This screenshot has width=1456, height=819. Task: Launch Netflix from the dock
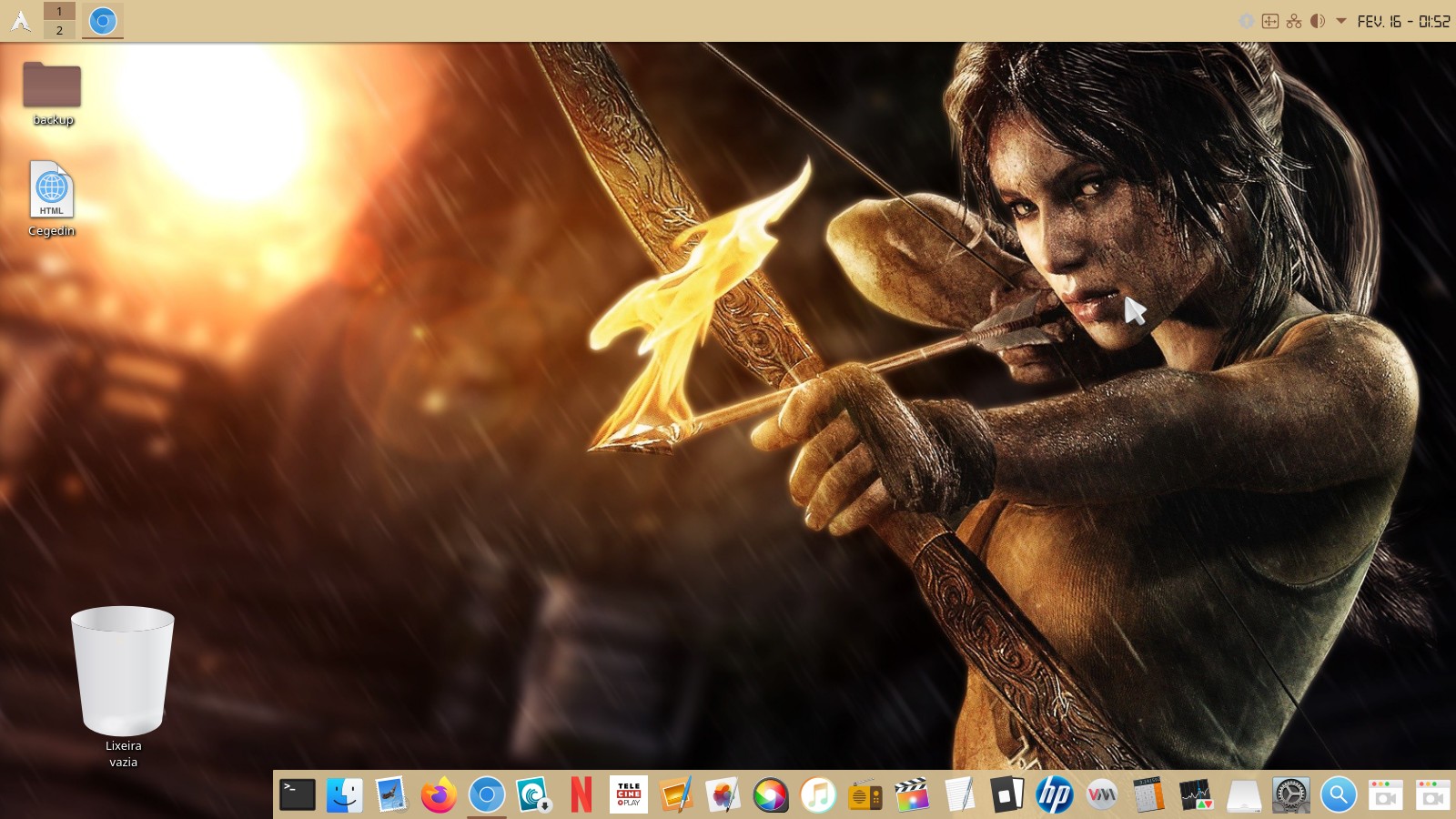(581, 795)
